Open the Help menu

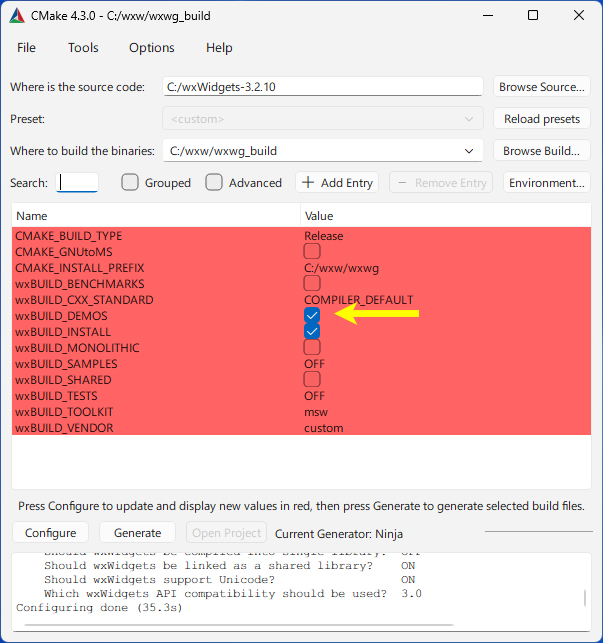click(x=219, y=48)
